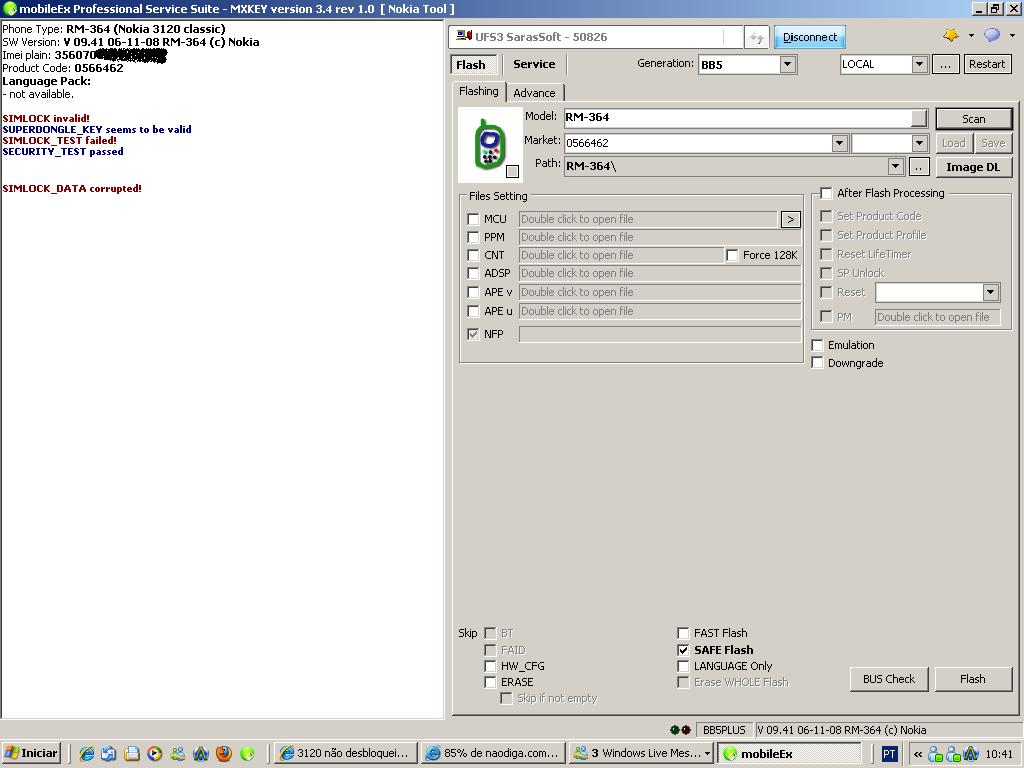Open the empty dropdown next to Market
The height and width of the screenshot is (768, 1024).
[x=920, y=143]
